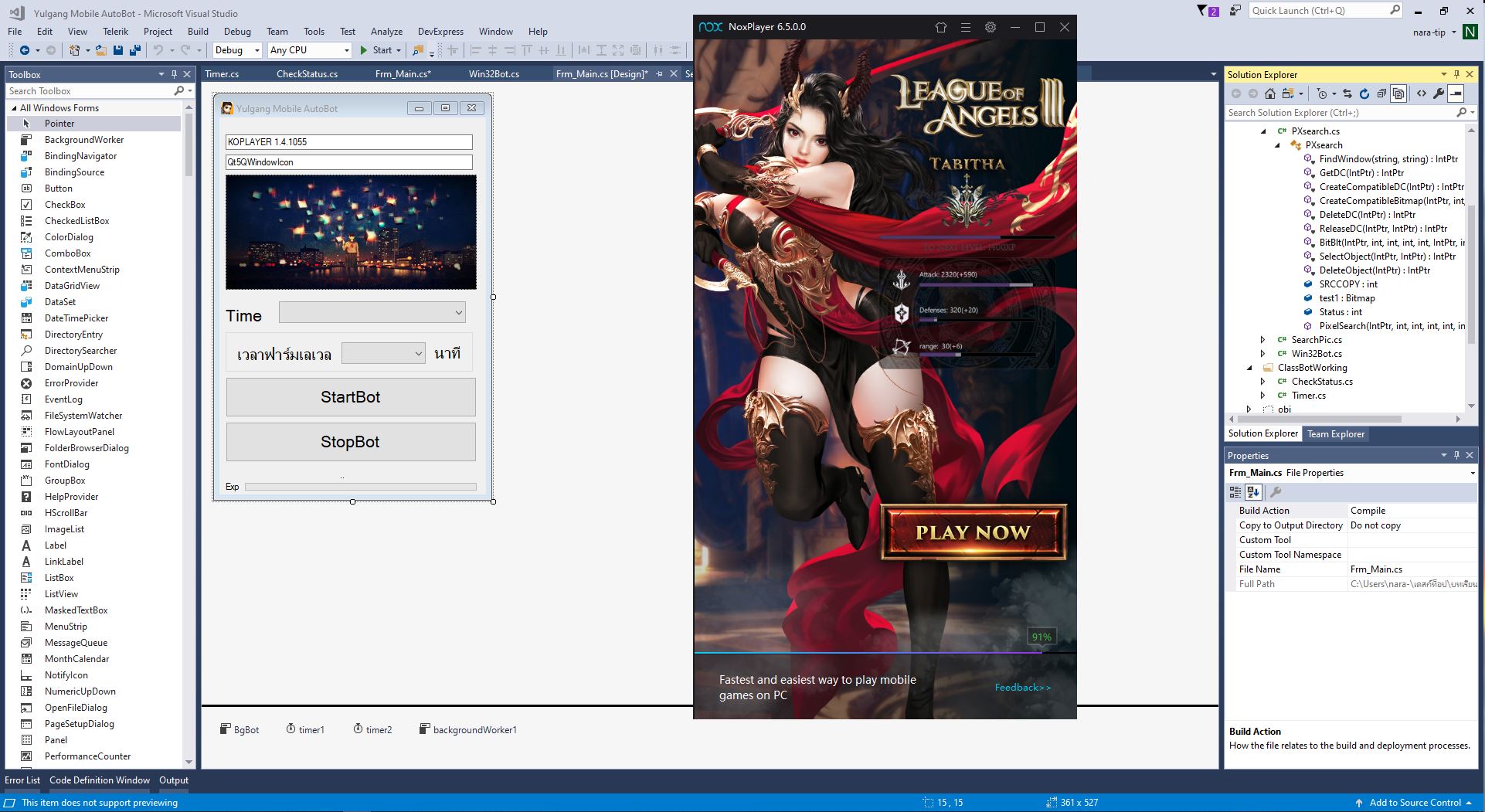Open the Output tab at the bottom

(174, 780)
